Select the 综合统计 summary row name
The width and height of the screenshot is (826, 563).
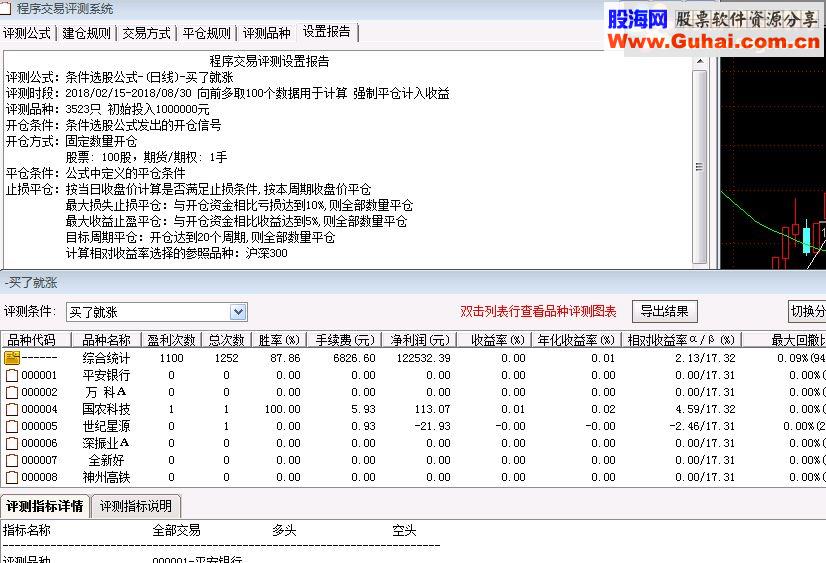pyautogui.click(x=106, y=358)
